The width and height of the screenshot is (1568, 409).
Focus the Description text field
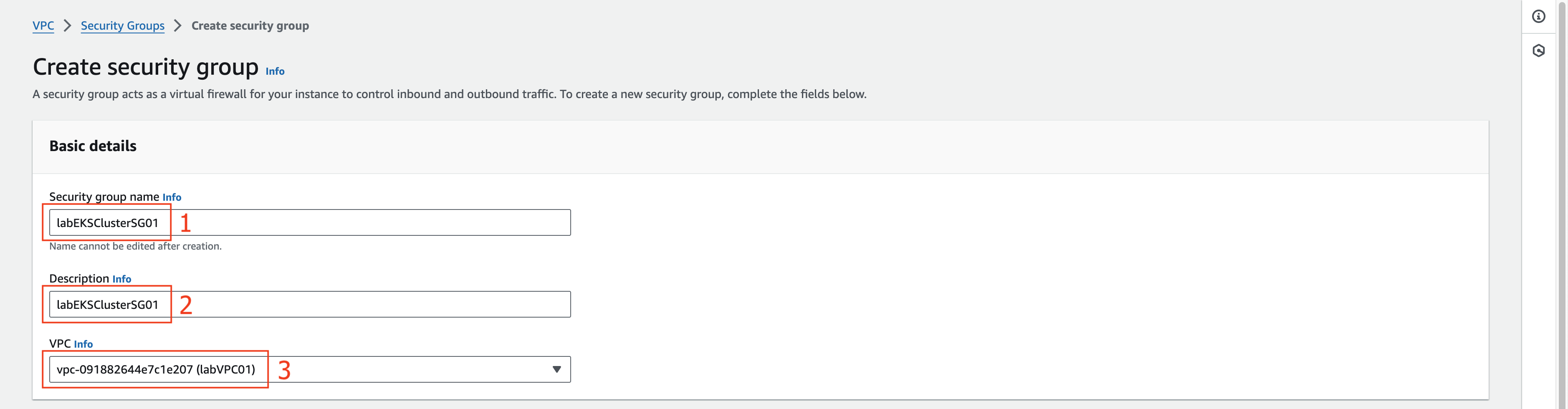[x=310, y=304]
